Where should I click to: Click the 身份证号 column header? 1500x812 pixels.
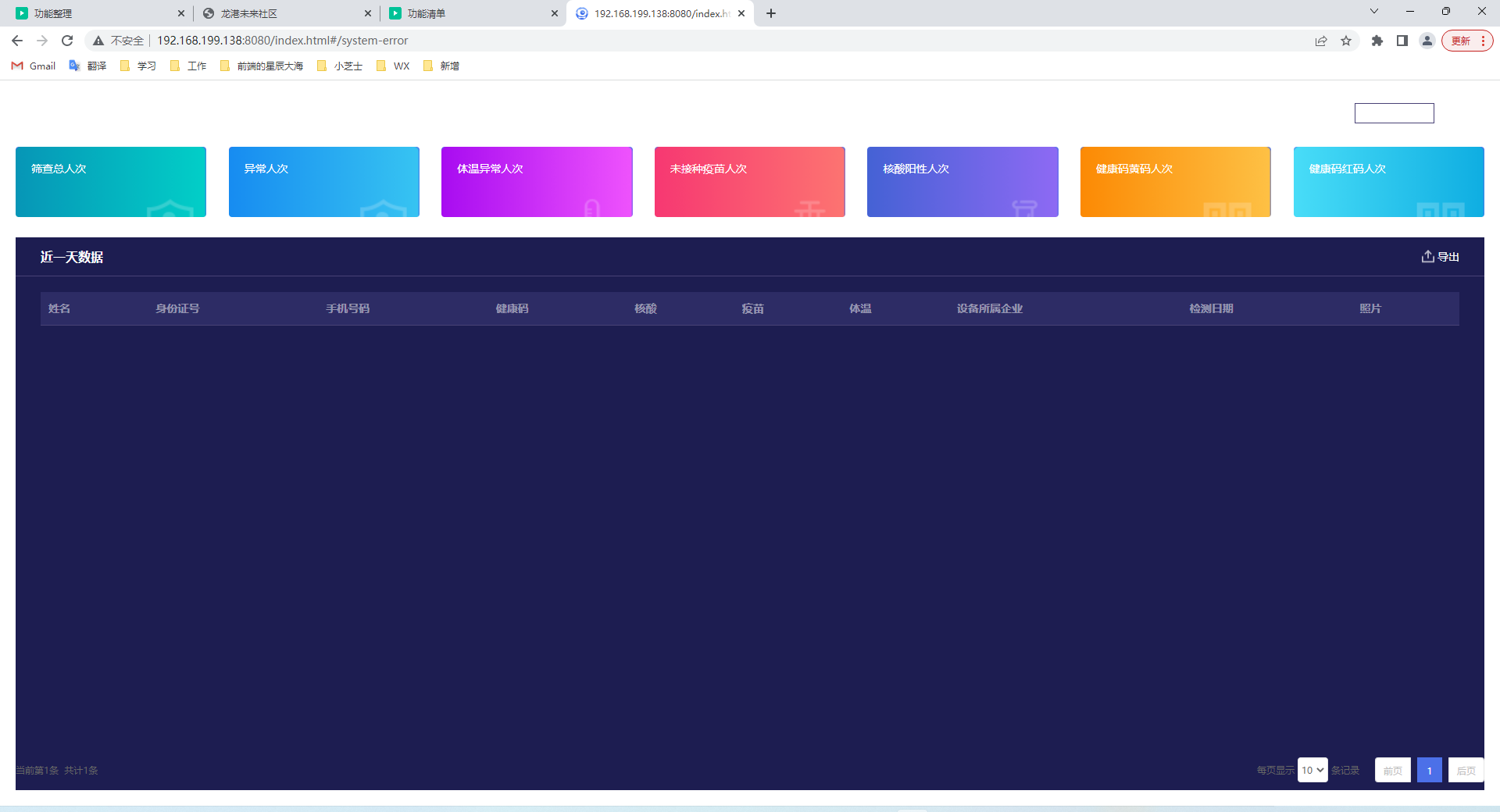(x=177, y=308)
